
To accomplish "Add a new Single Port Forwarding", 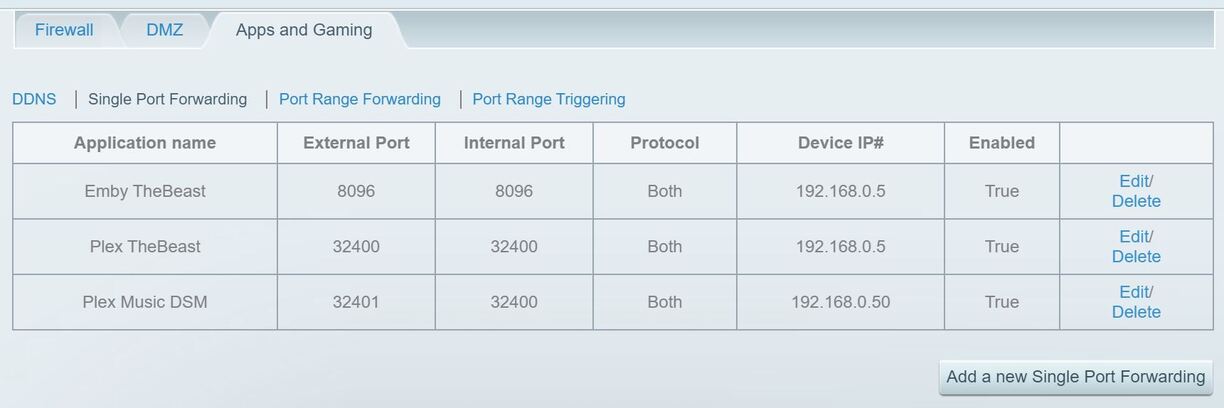I will click(x=1075, y=377).
